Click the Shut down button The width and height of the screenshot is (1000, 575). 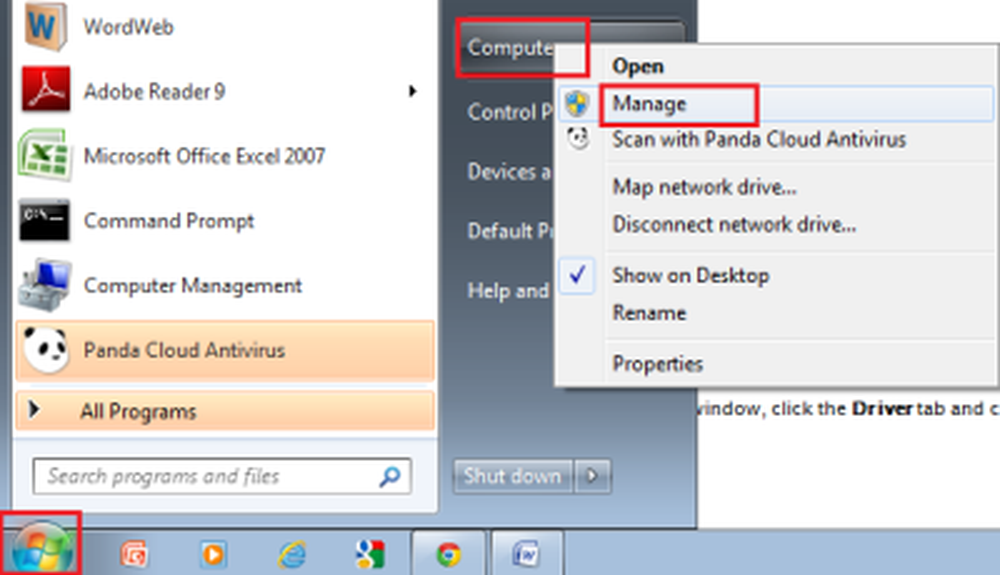coord(513,476)
